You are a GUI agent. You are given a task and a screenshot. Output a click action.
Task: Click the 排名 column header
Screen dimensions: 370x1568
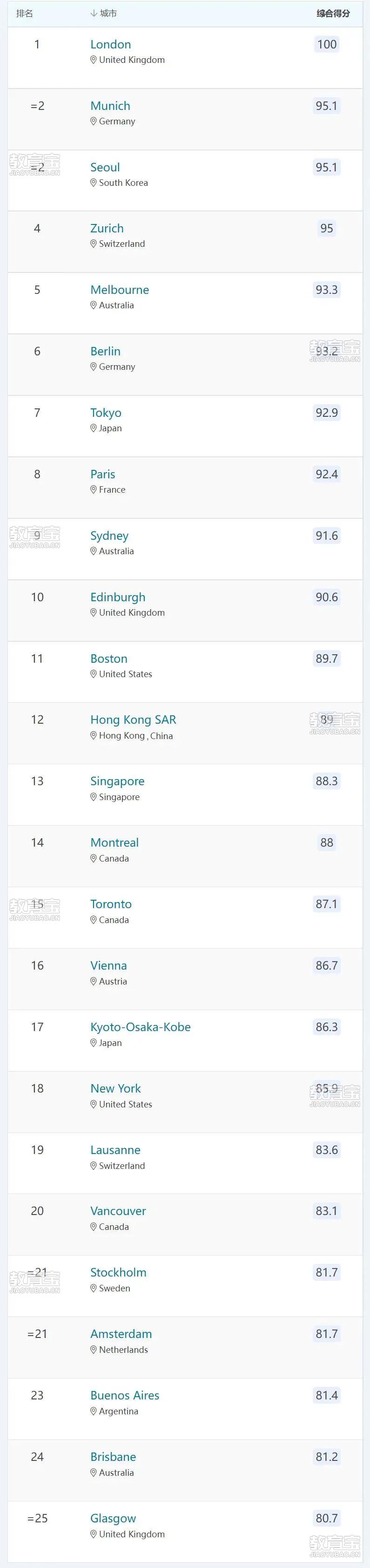coord(24,14)
